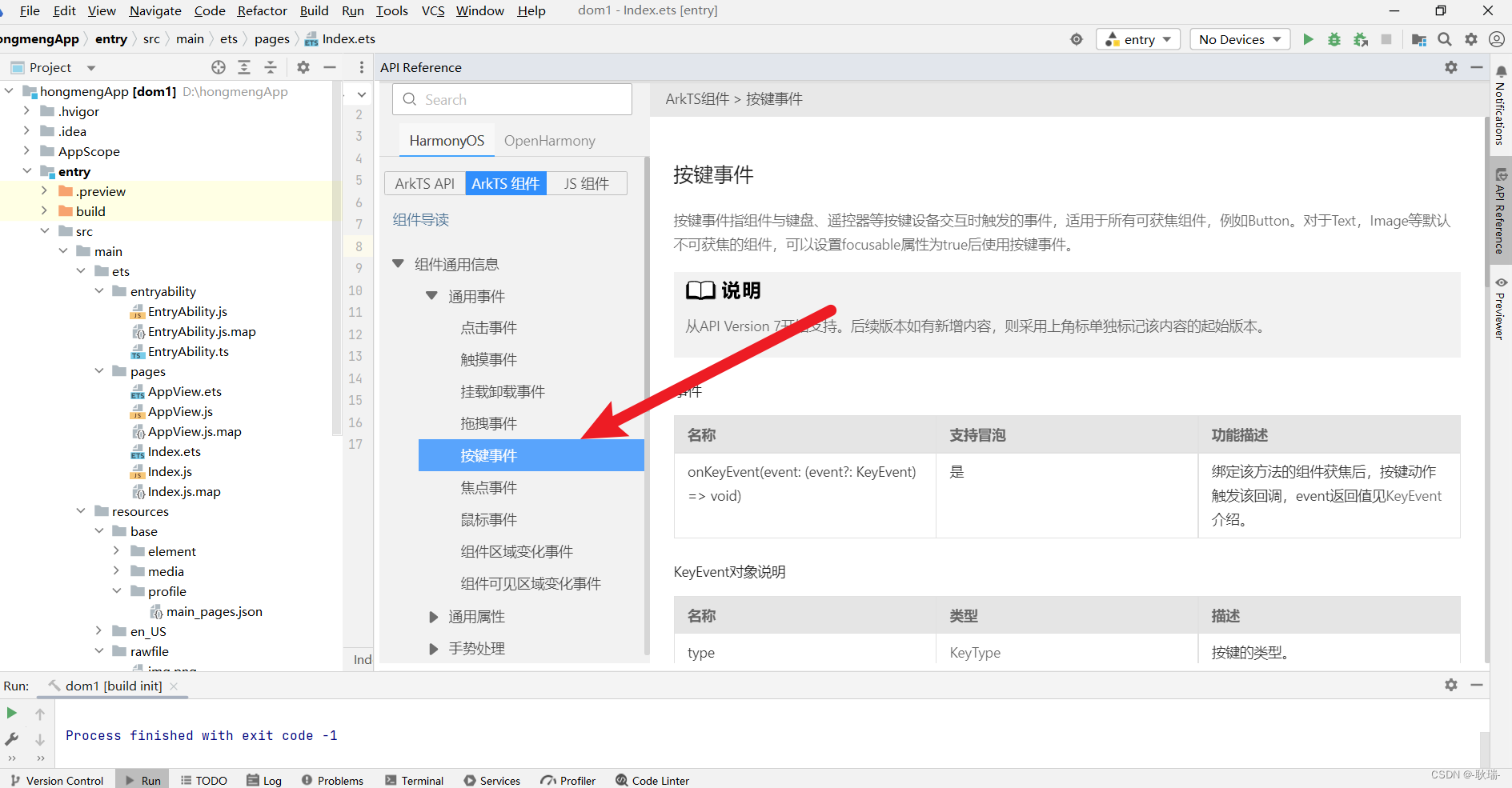Switch to the JS 组件 tab

pyautogui.click(x=587, y=183)
